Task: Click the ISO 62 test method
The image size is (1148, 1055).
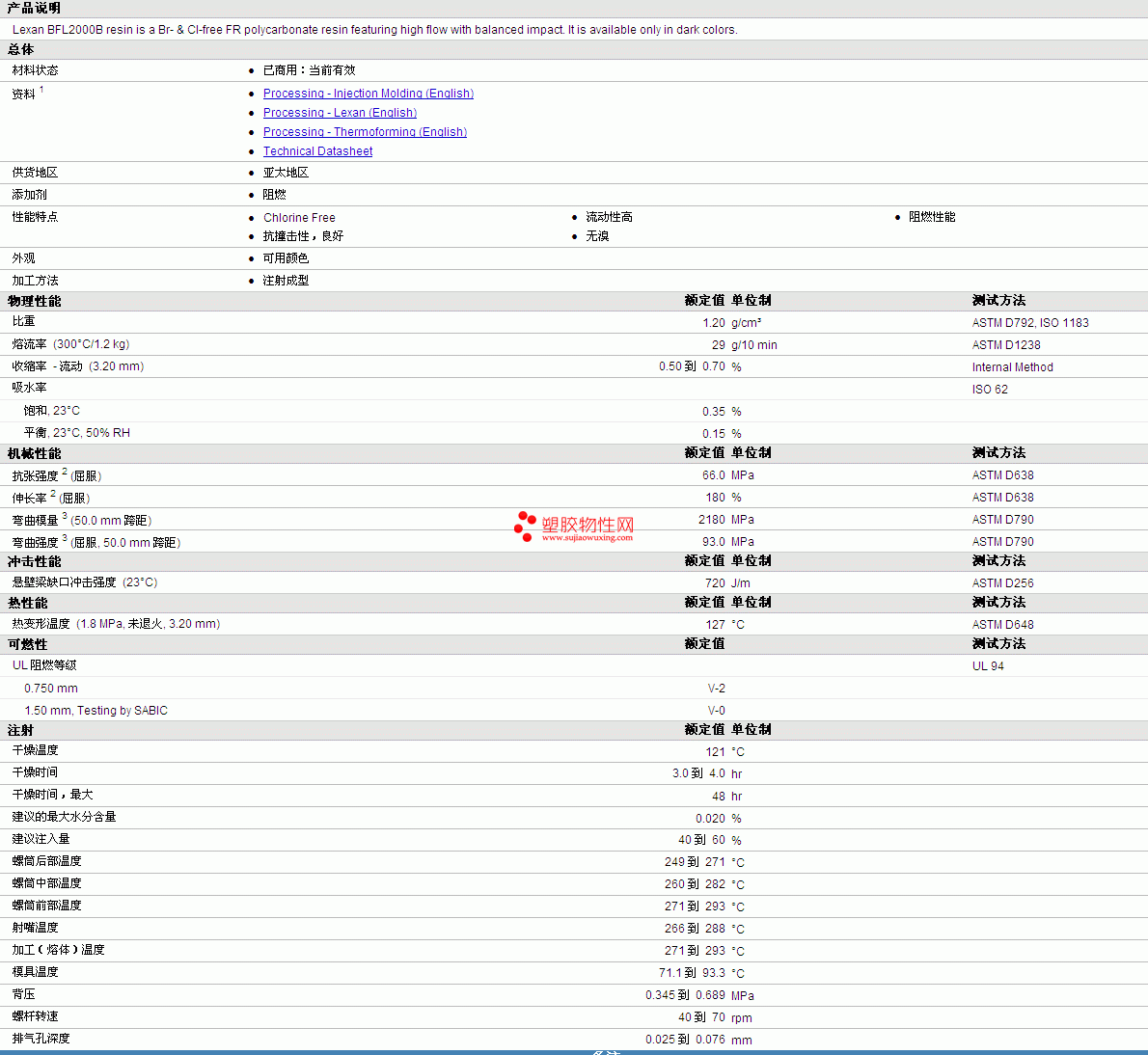Action: (x=990, y=390)
